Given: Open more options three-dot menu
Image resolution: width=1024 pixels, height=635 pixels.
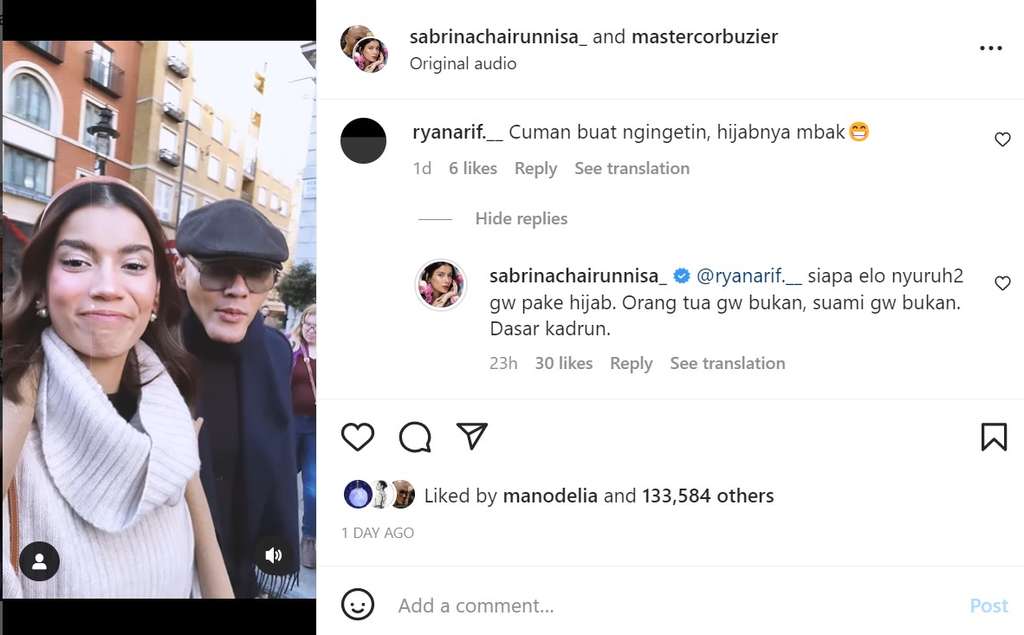Looking at the screenshot, I should [x=990, y=48].
